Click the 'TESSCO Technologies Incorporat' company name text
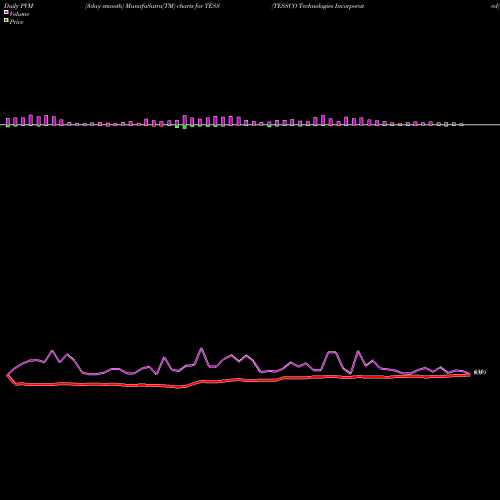 point(318,6)
